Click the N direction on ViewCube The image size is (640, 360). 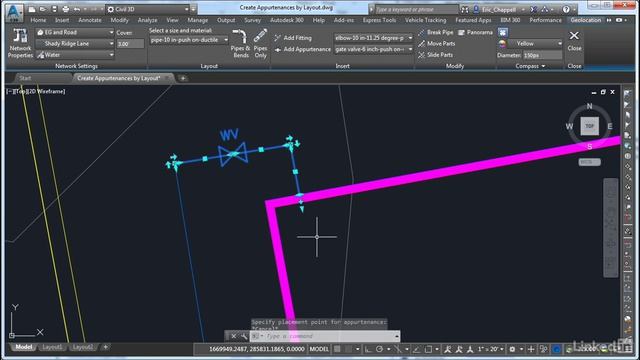tap(589, 106)
